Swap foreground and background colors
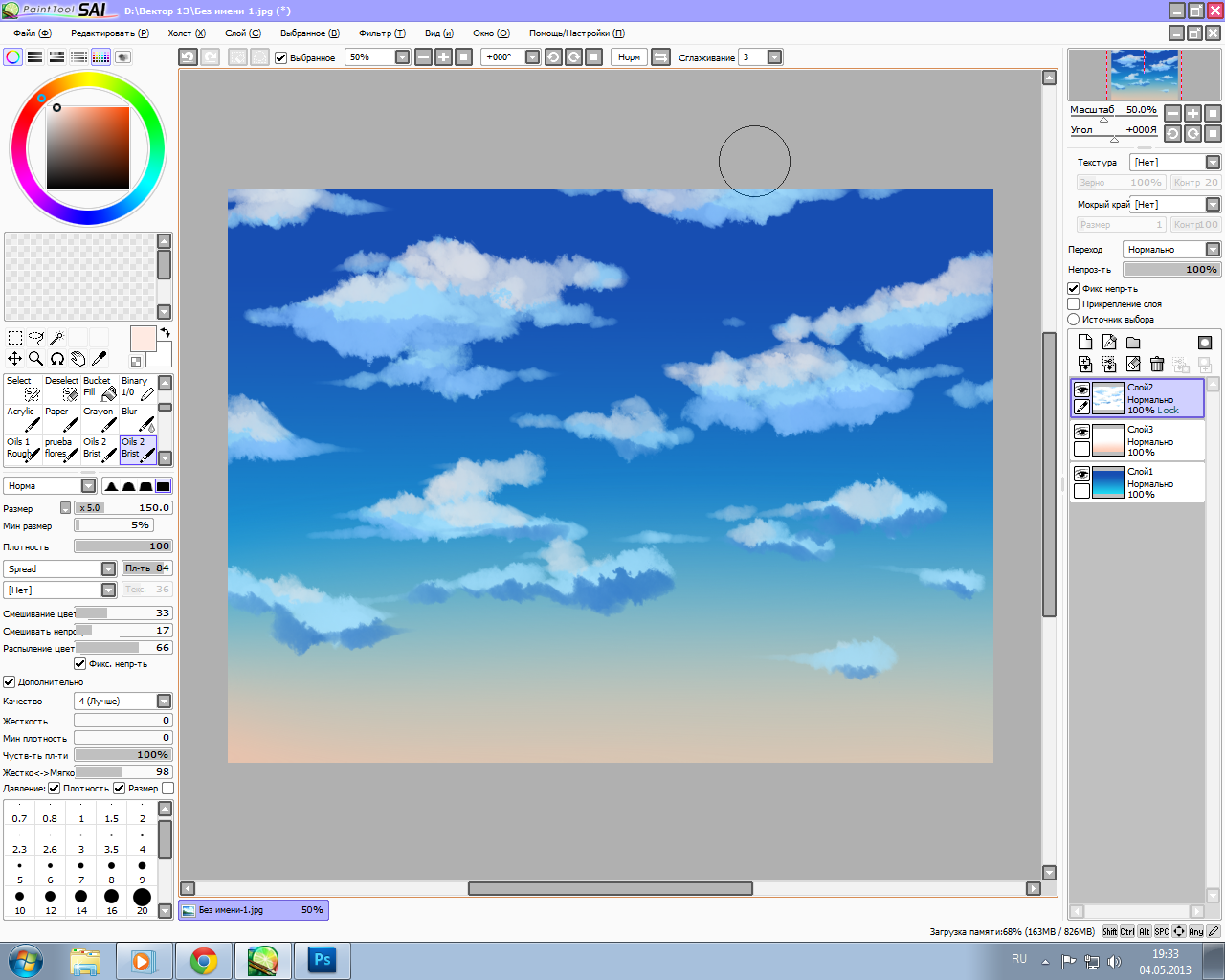 point(165,332)
